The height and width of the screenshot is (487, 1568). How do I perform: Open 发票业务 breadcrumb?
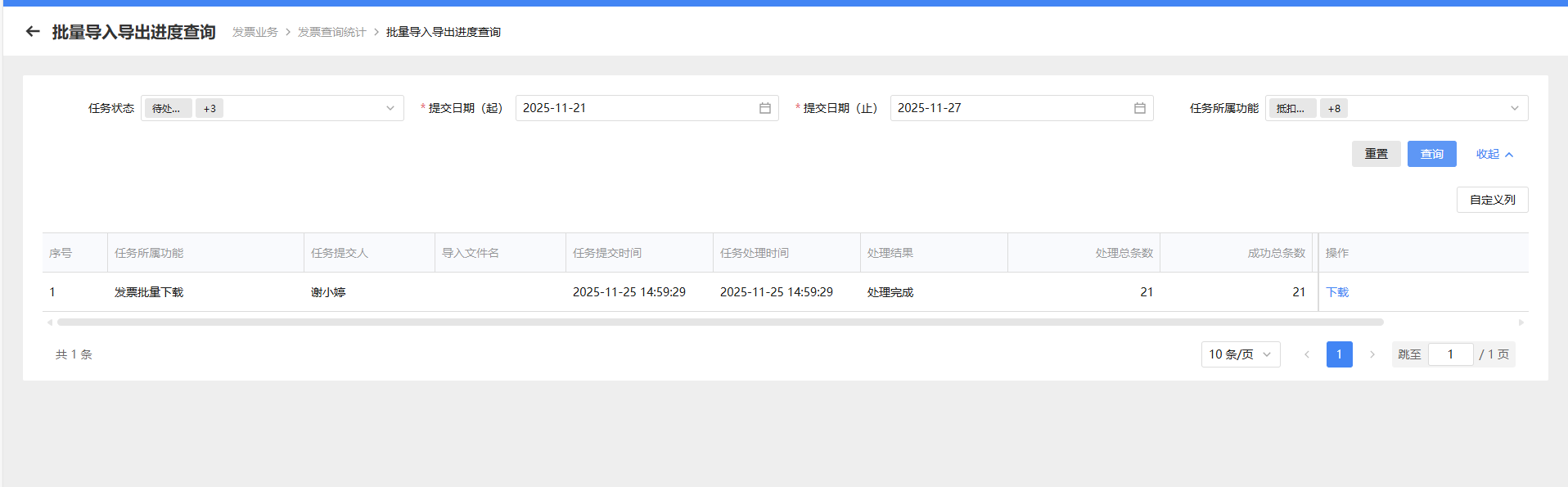(255, 32)
